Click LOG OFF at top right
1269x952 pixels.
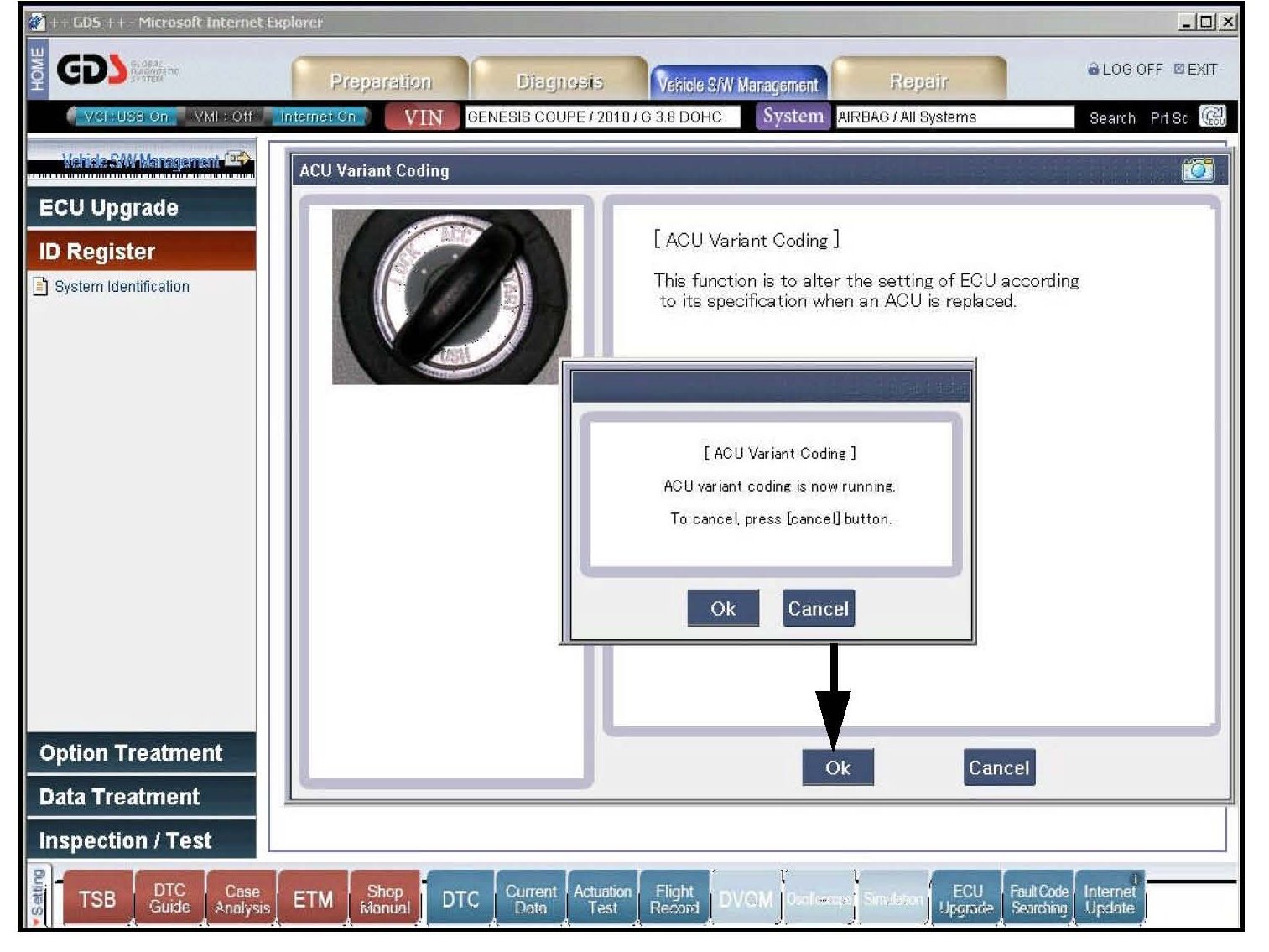click(x=1126, y=70)
